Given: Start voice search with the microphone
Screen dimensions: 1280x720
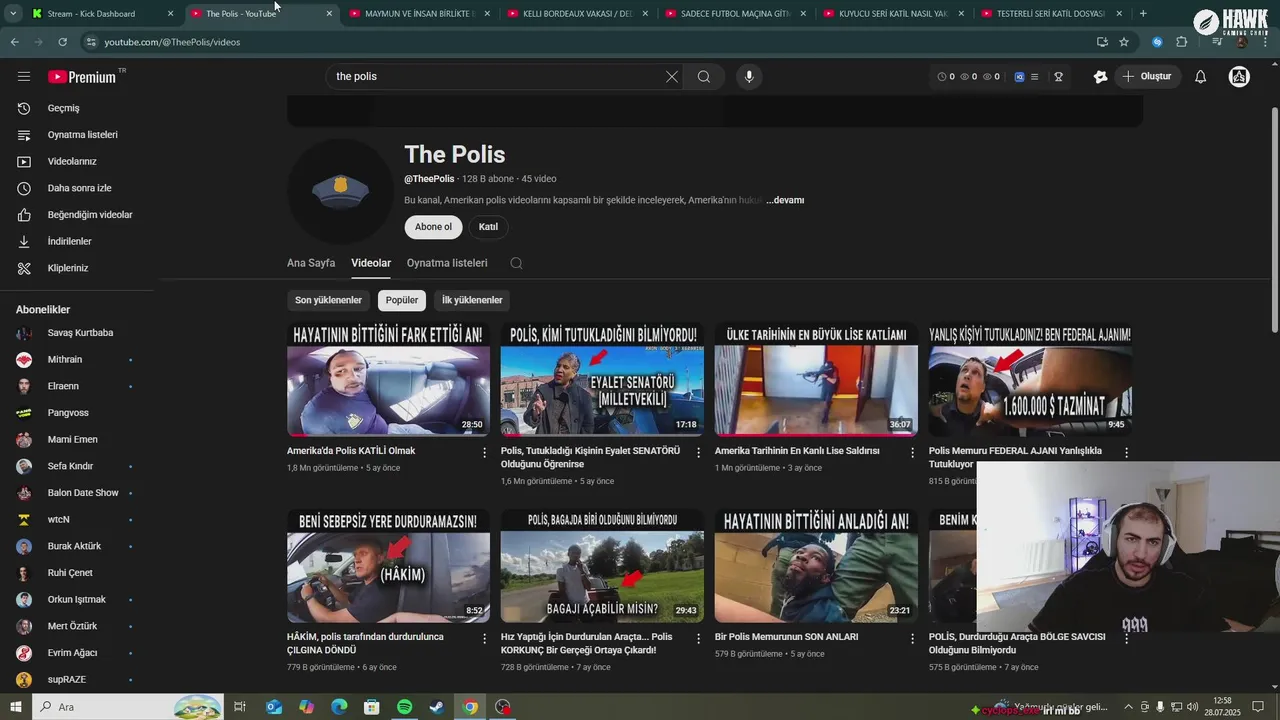Looking at the screenshot, I should click(x=749, y=76).
